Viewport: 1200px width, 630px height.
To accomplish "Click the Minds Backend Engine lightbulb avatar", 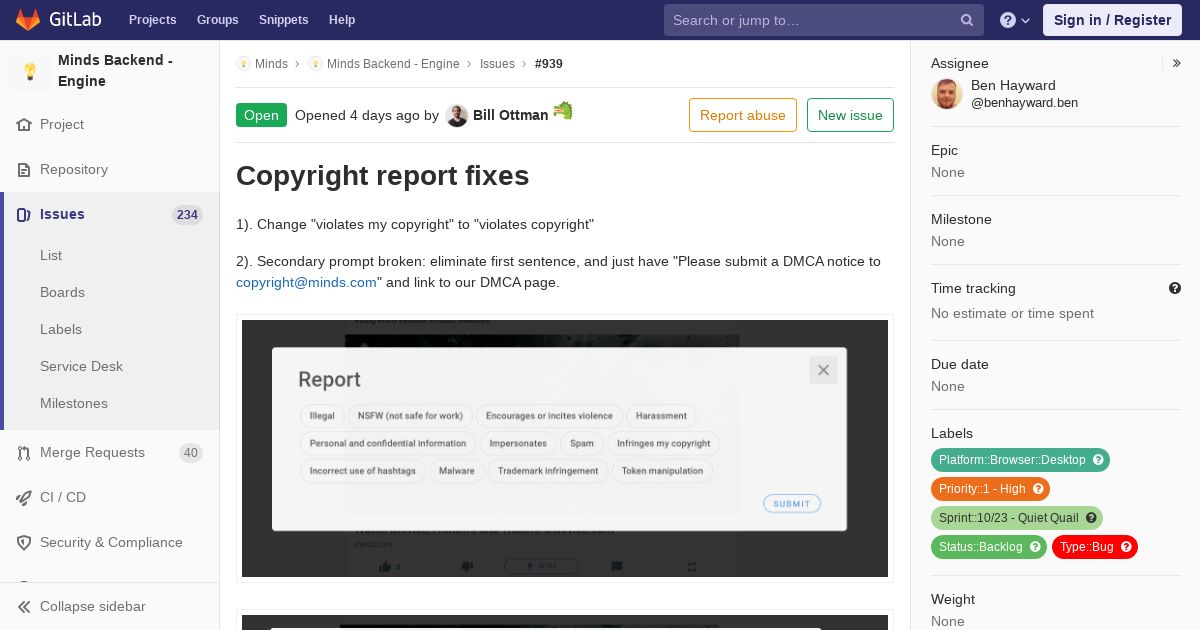I will tap(30, 71).
